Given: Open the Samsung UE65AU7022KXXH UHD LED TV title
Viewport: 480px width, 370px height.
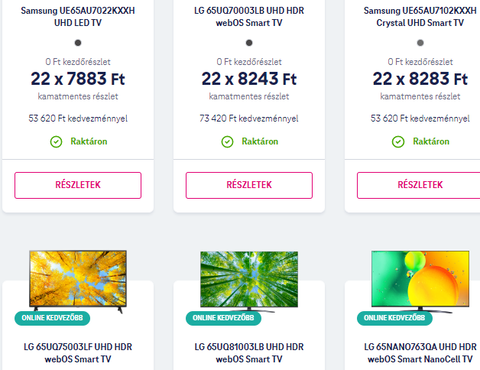Looking at the screenshot, I should (x=78, y=17).
